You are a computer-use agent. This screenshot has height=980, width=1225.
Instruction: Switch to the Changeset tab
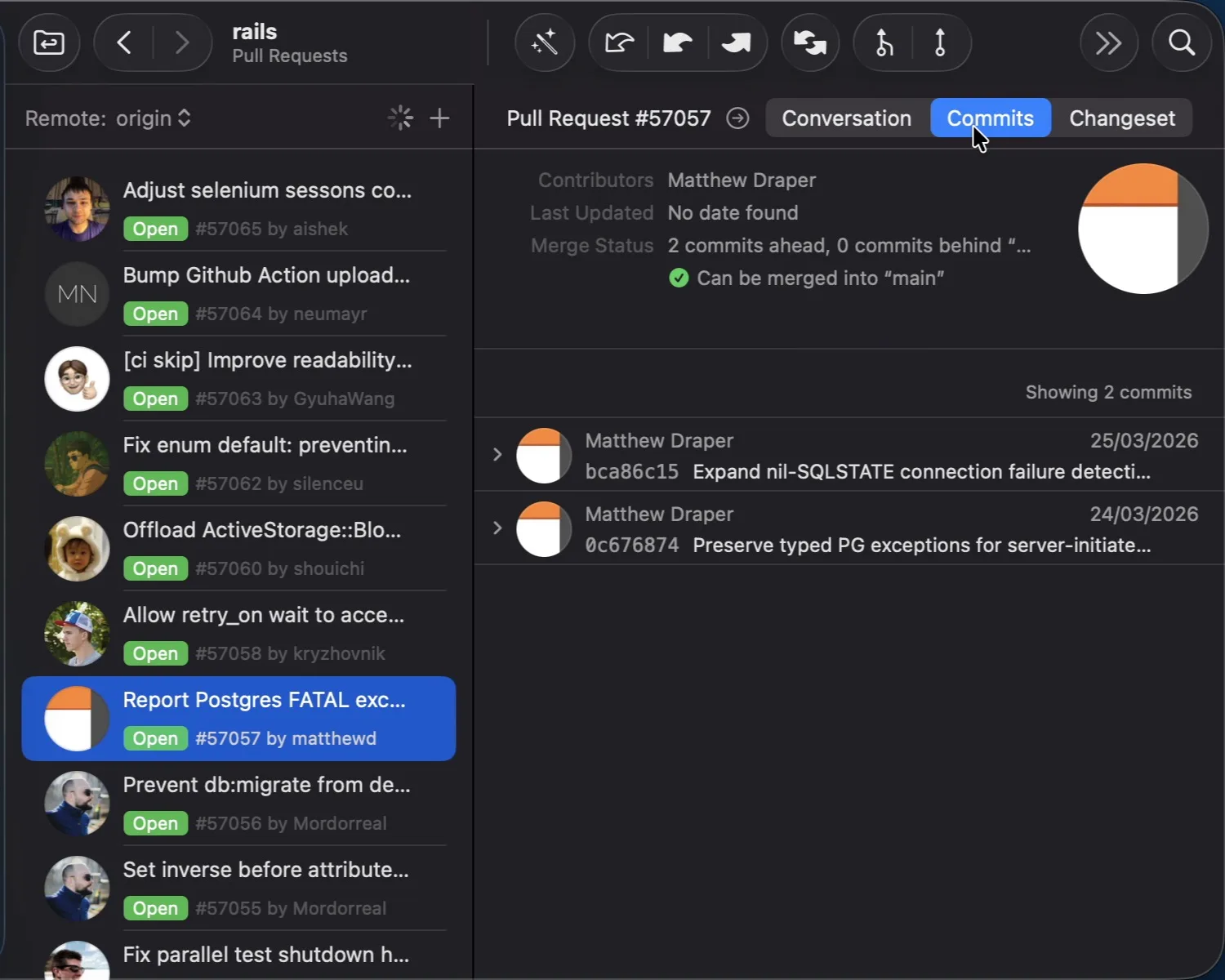pos(1122,118)
